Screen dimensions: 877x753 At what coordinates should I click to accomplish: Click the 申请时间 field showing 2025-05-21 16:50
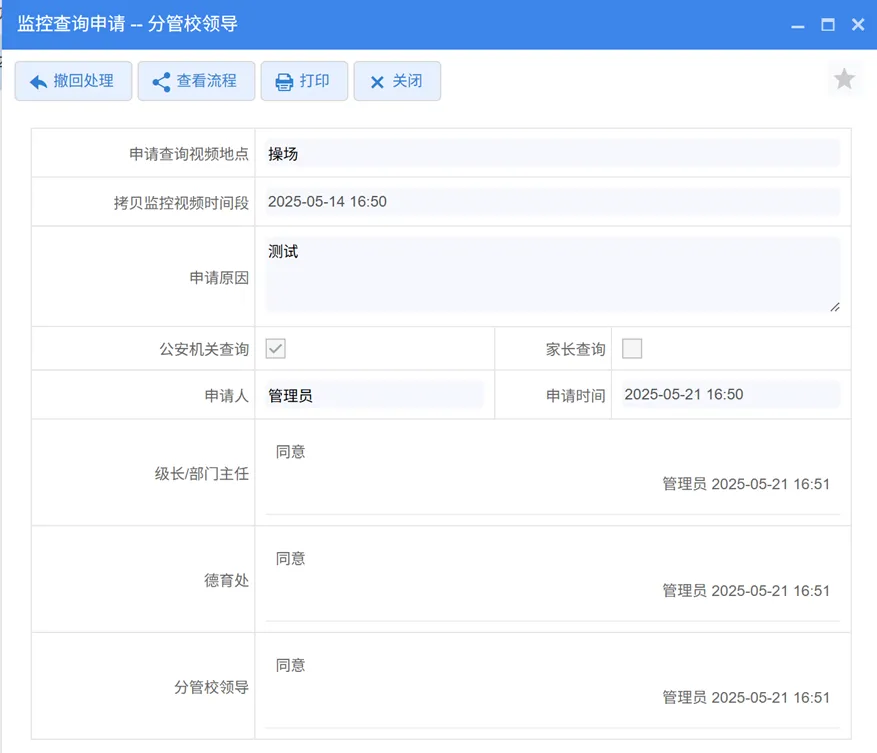pos(731,394)
